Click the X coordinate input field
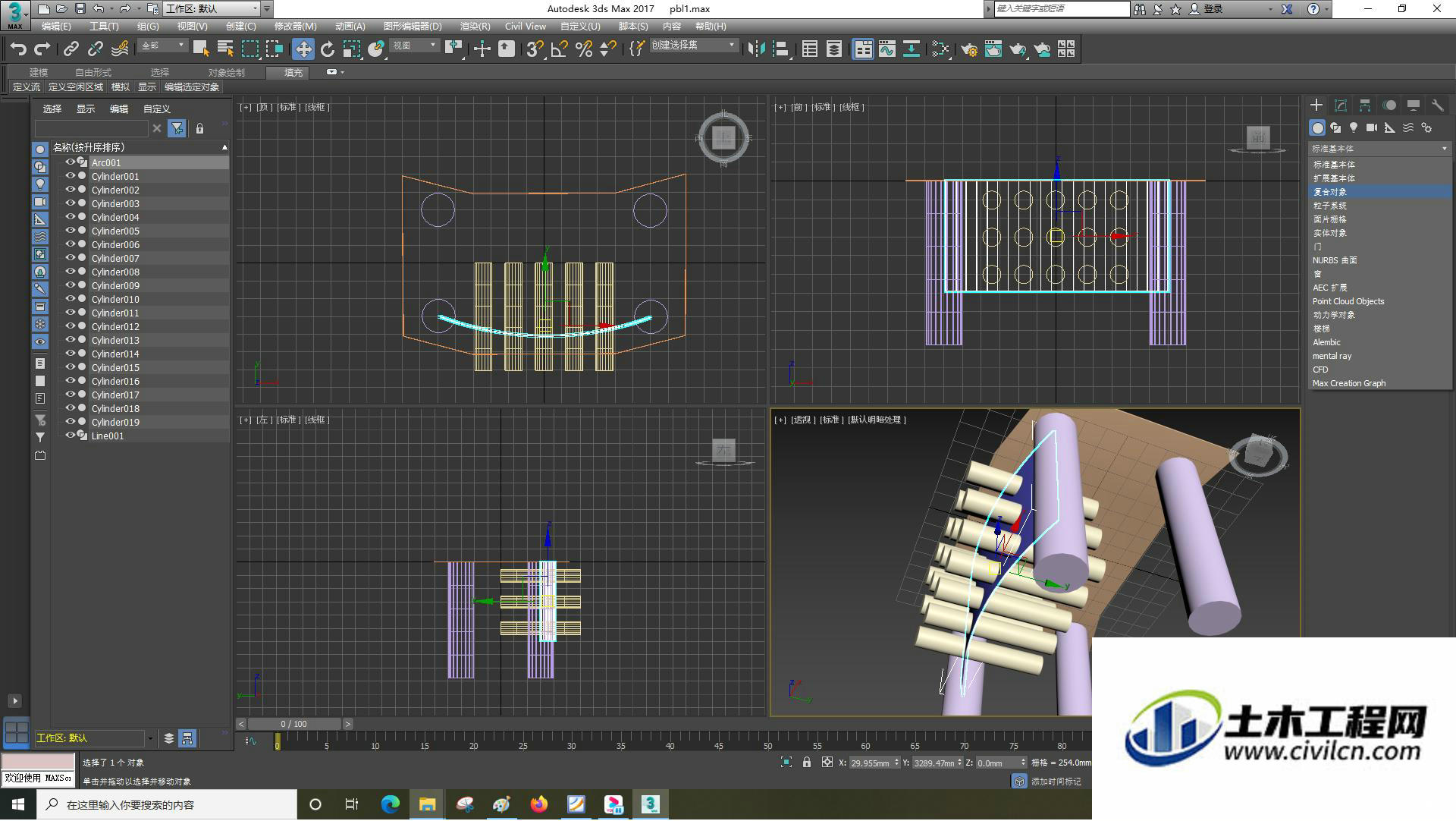Image resolution: width=1456 pixels, height=821 pixels. coord(870,763)
